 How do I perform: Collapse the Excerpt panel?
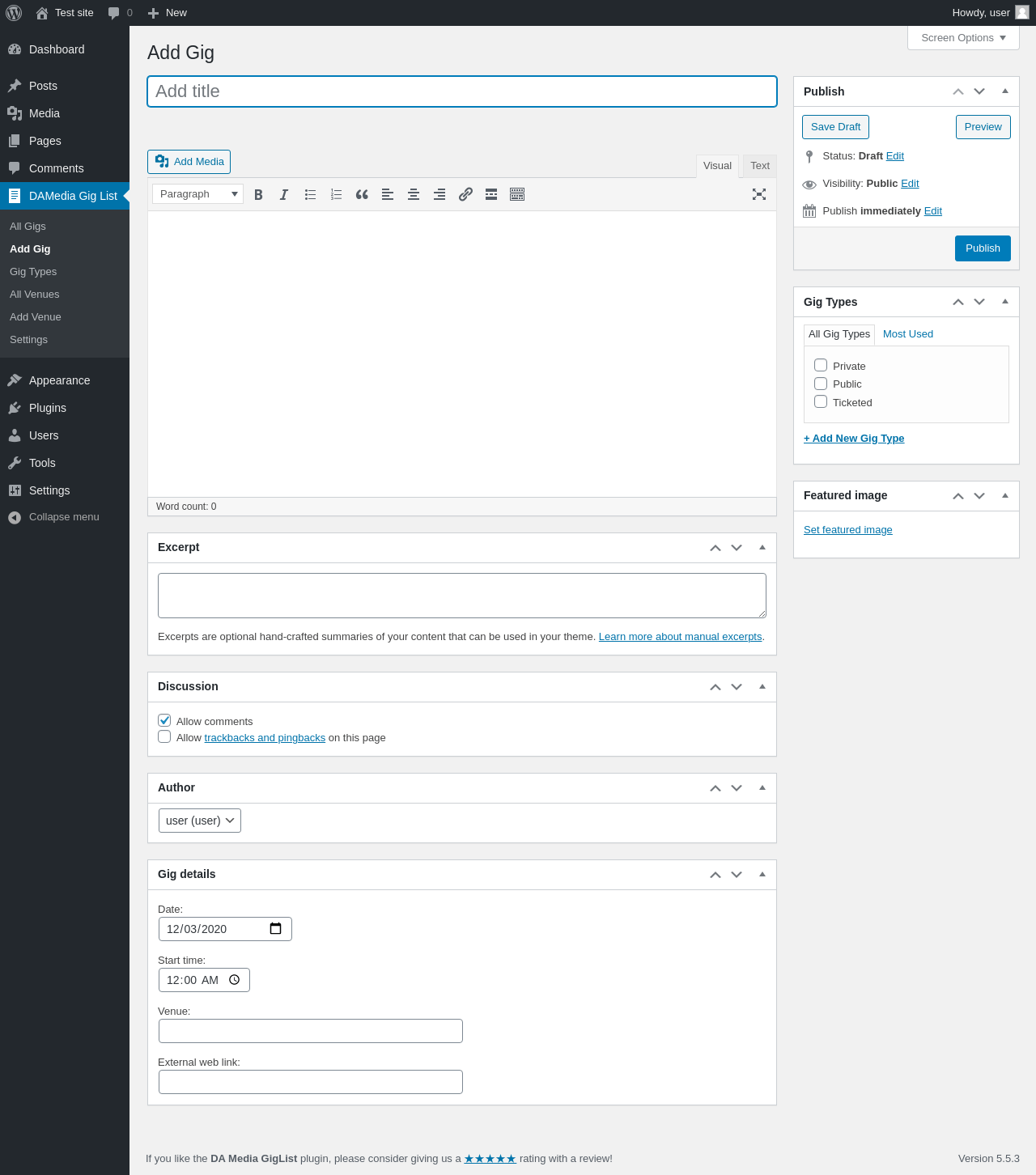tap(762, 548)
